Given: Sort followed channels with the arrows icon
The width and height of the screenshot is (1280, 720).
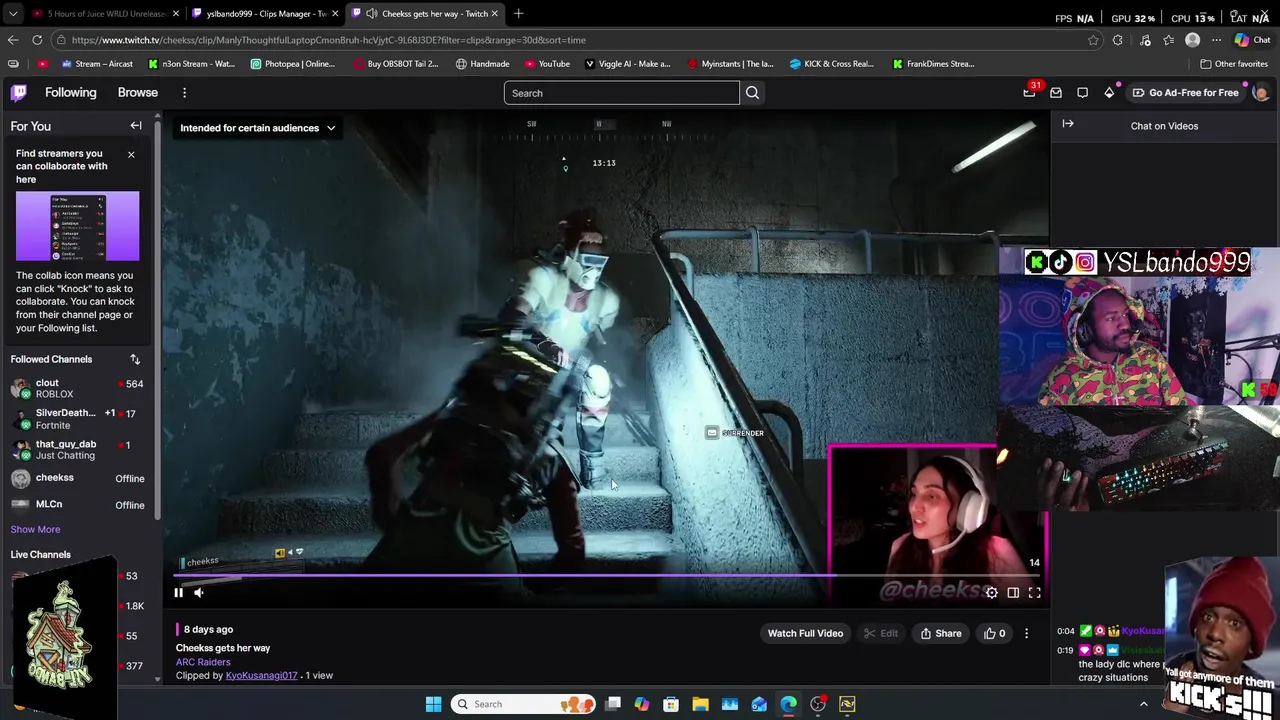Looking at the screenshot, I should [x=135, y=359].
